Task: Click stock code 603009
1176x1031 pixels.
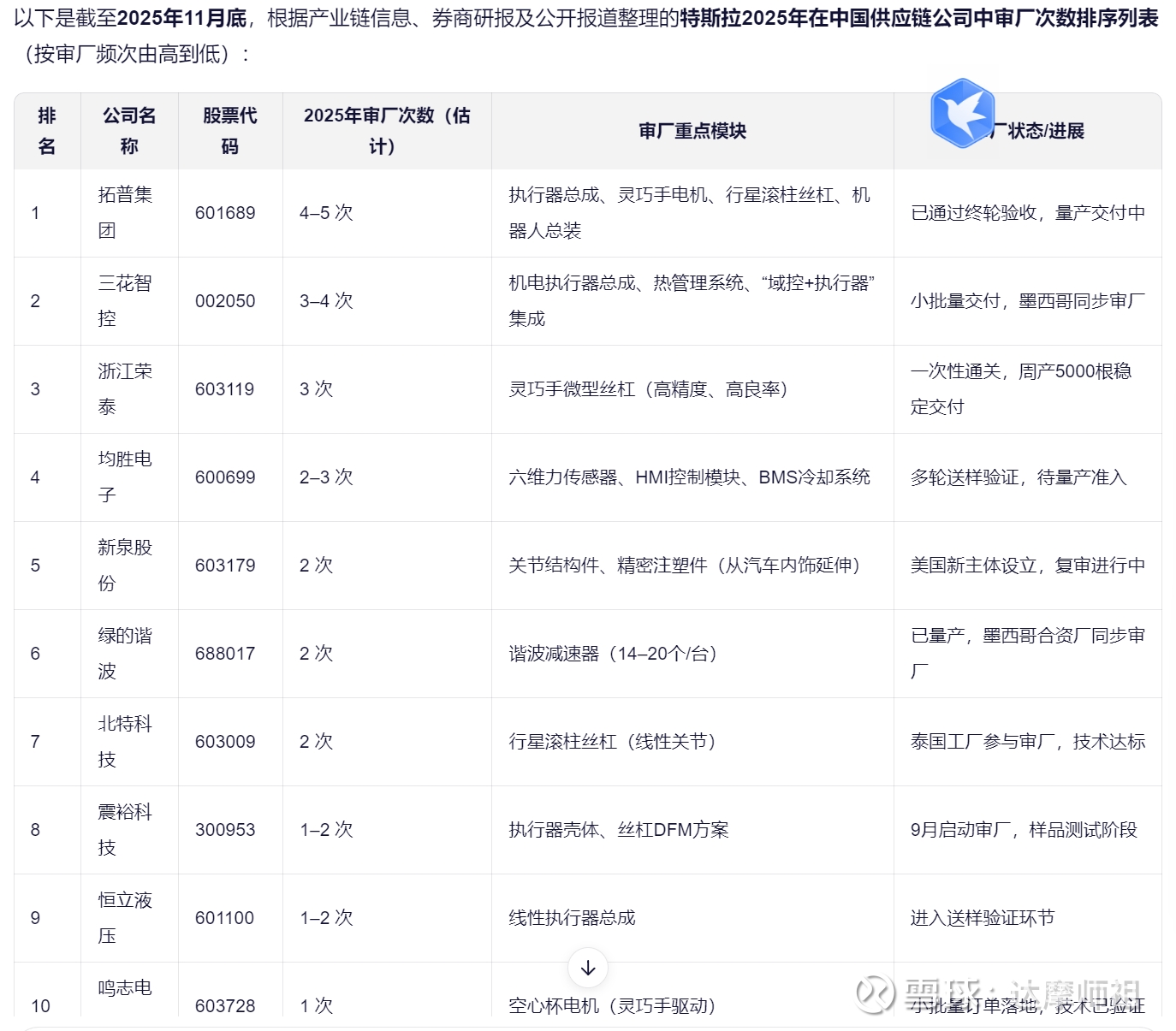Action: tap(225, 742)
